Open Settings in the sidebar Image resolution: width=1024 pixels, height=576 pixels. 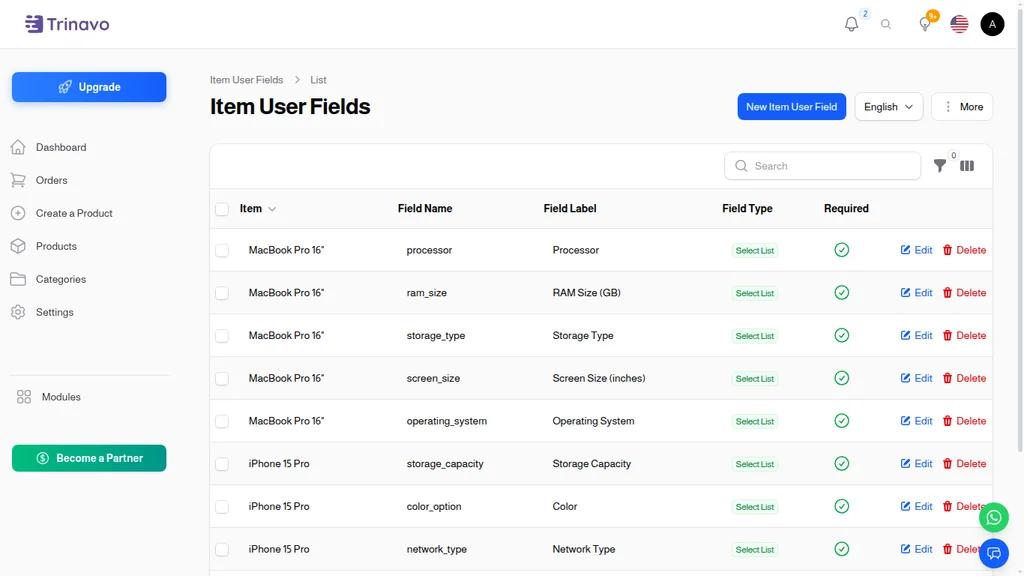point(55,312)
